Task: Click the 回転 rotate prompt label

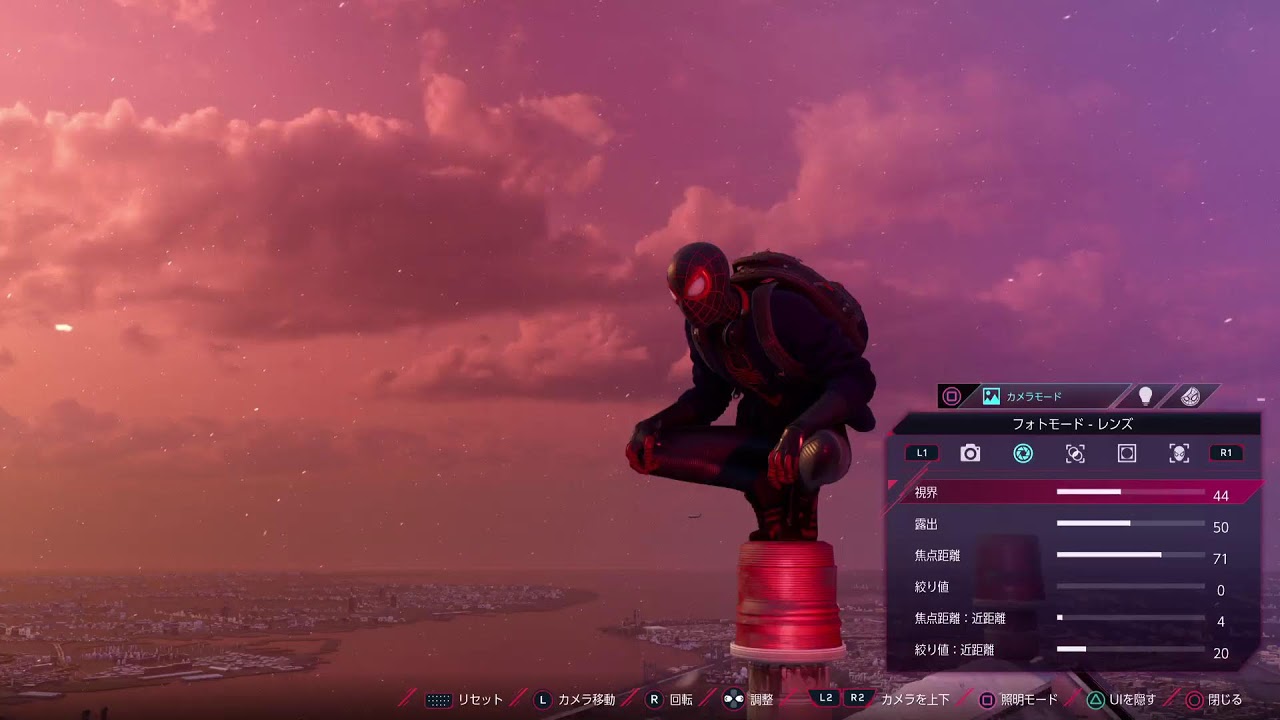Action: pos(681,700)
